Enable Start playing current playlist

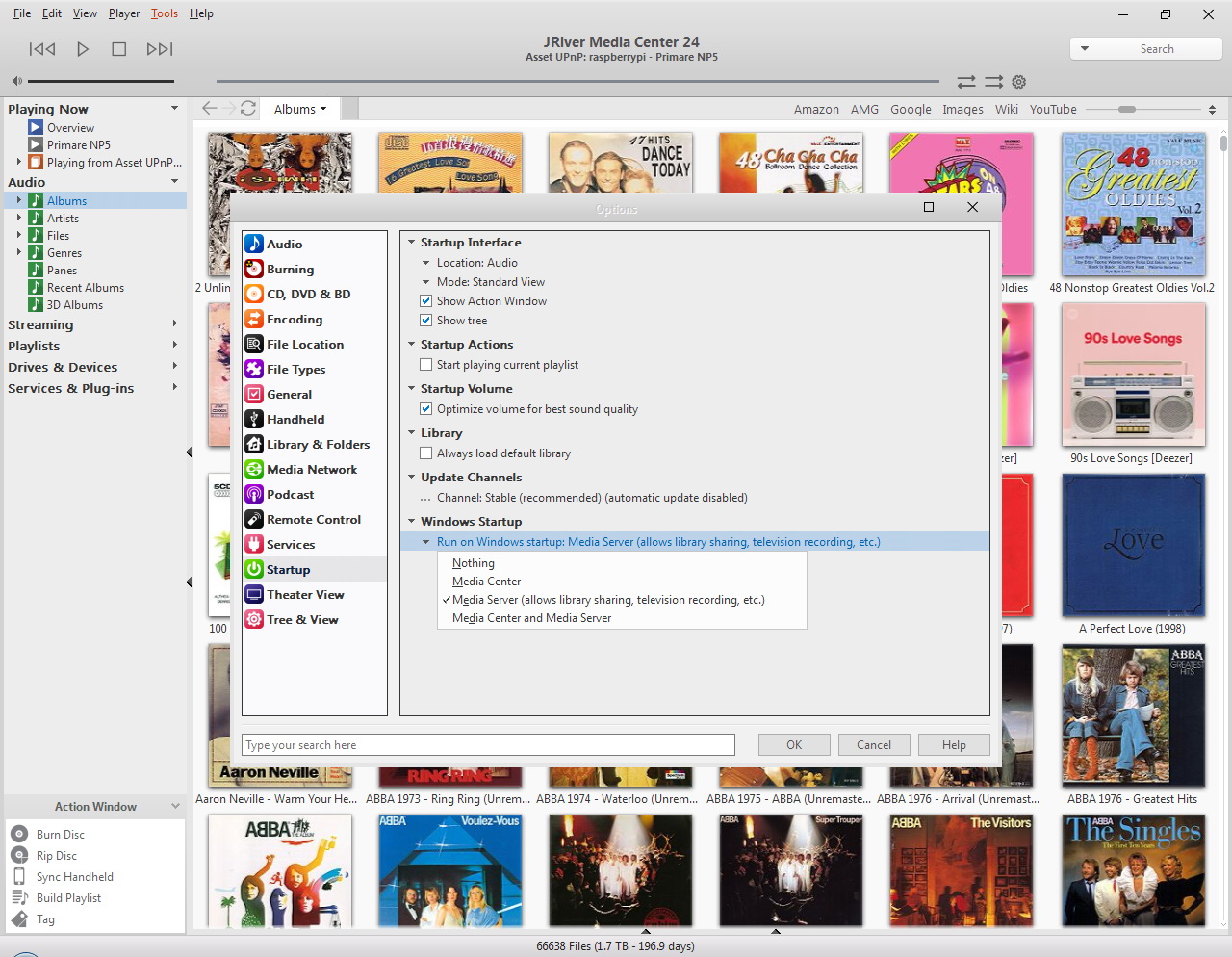click(x=426, y=365)
